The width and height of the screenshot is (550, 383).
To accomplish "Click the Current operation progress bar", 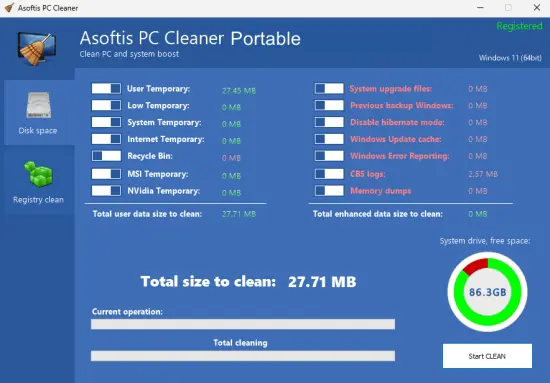I will pos(243,324).
